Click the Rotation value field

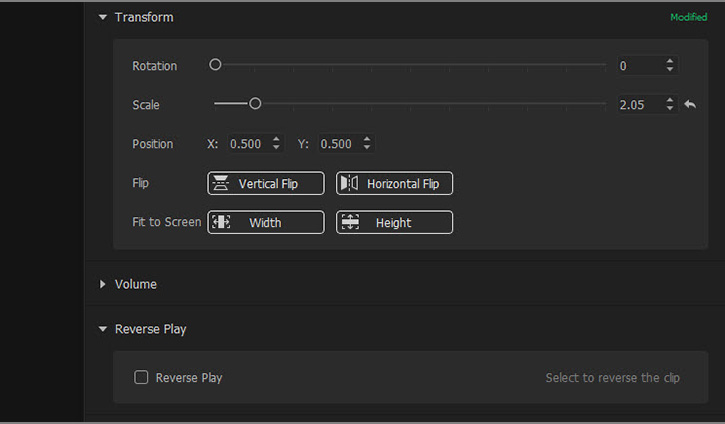(638, 66)
